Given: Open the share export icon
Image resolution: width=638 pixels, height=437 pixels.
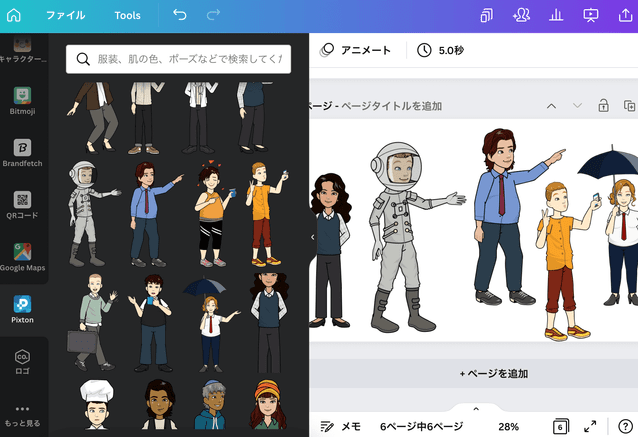Looking at the screenshot, I should pyautogui.click(x=625, y=15).
